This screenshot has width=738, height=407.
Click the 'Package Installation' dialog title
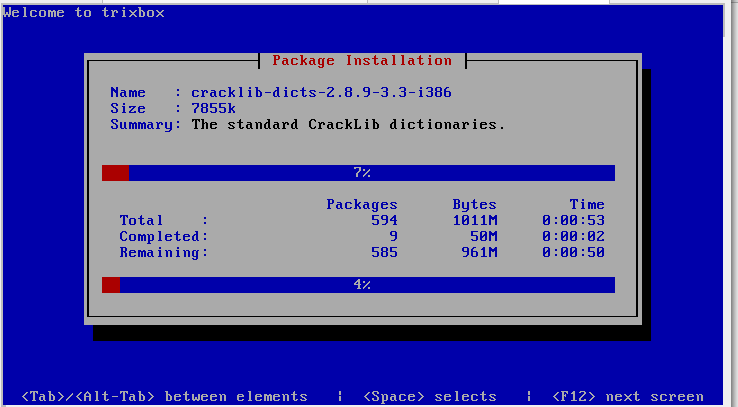point(362,60)
